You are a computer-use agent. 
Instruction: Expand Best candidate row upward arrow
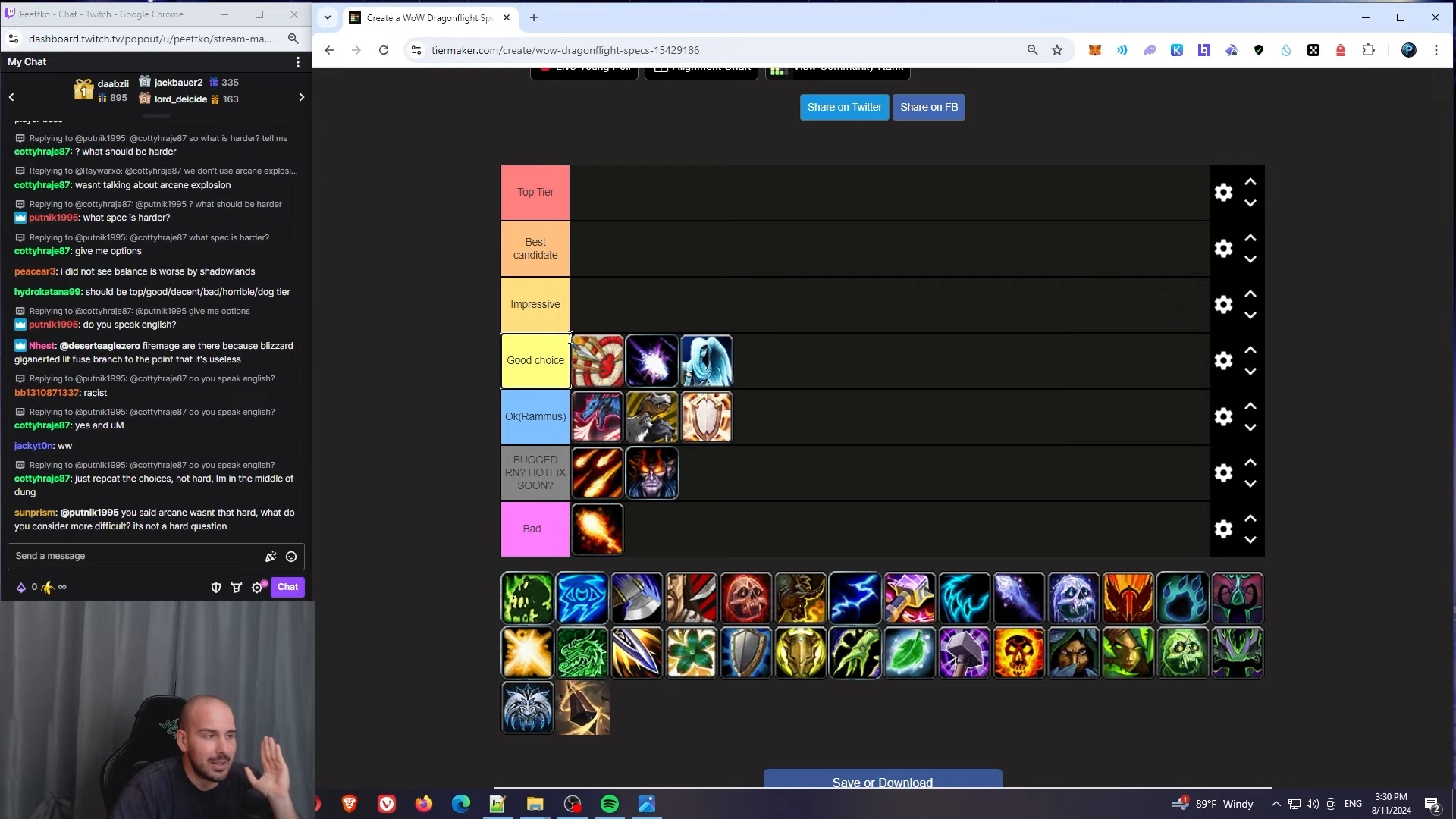coord(1251,237)
